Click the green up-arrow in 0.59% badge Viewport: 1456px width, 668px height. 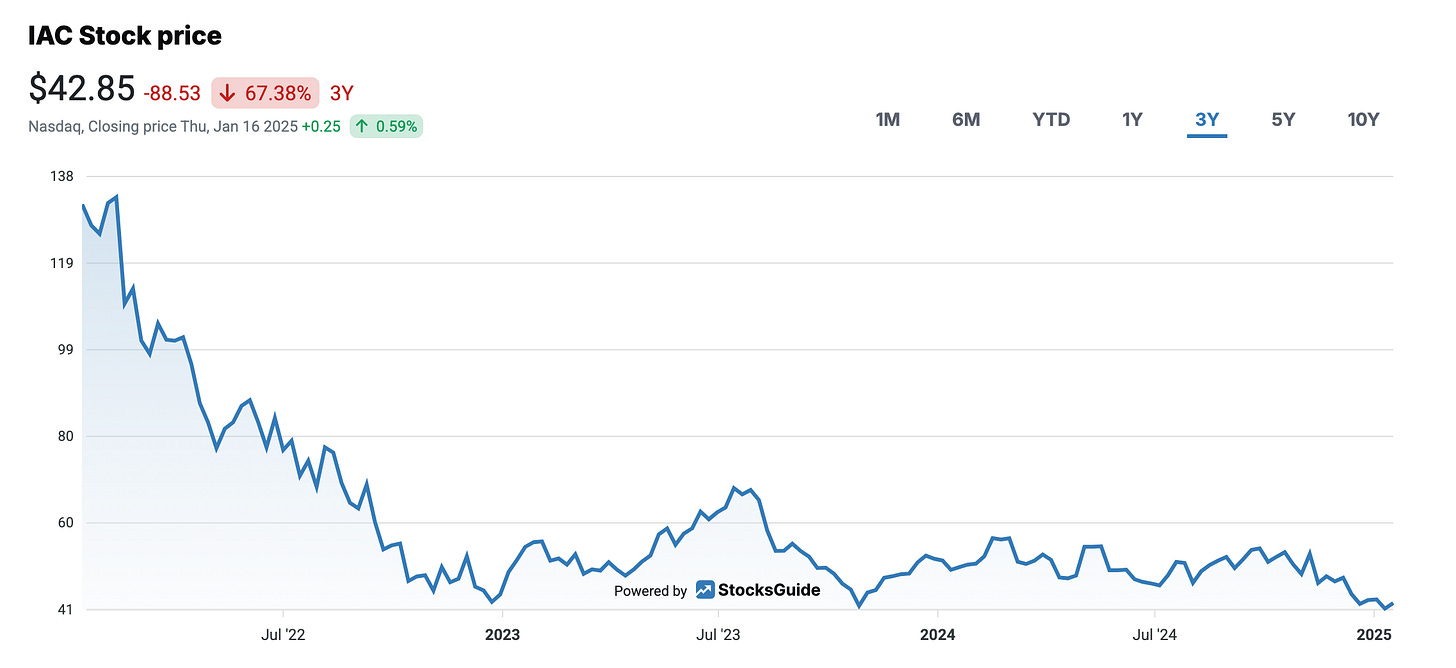pyautogui.click(x=362, y=127)
